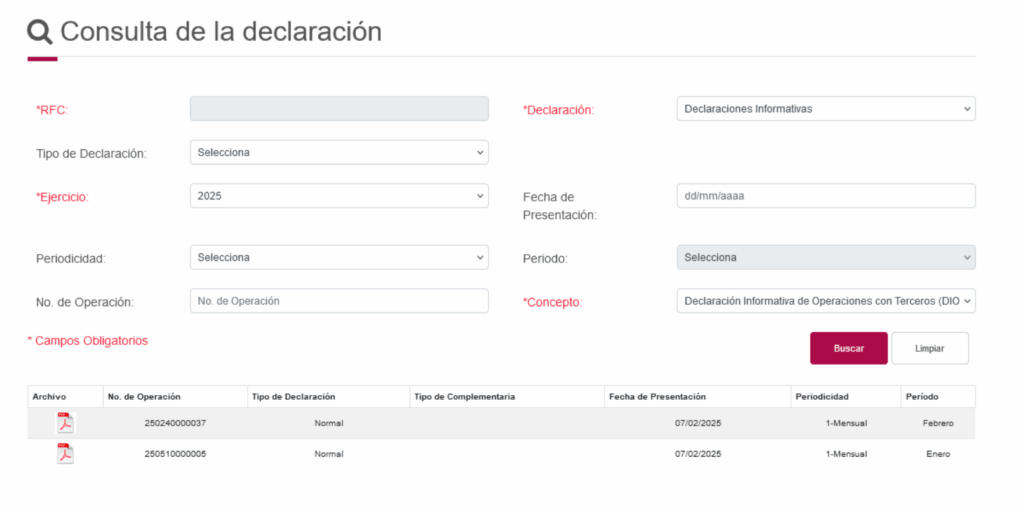1024x512 pixels.
Task: Click the RFC input field
Action: (339, 109)
